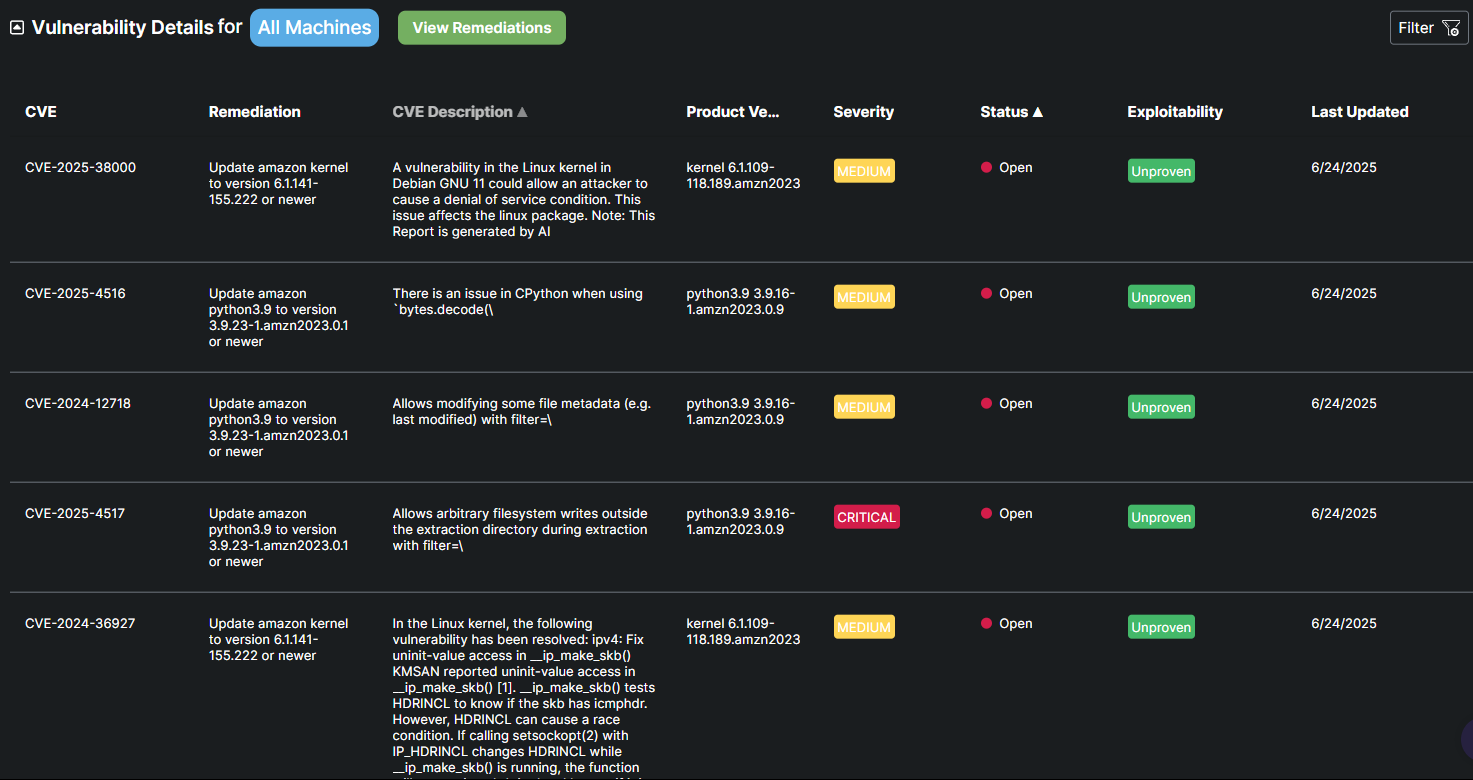Click the All Machines selector pill

(x=314, y=28)
